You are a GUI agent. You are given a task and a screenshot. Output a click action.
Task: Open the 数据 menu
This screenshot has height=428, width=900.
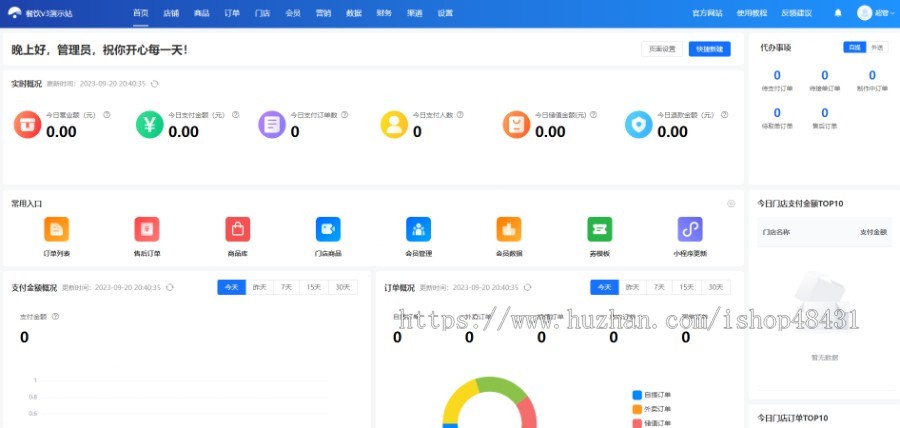point(354,13)
